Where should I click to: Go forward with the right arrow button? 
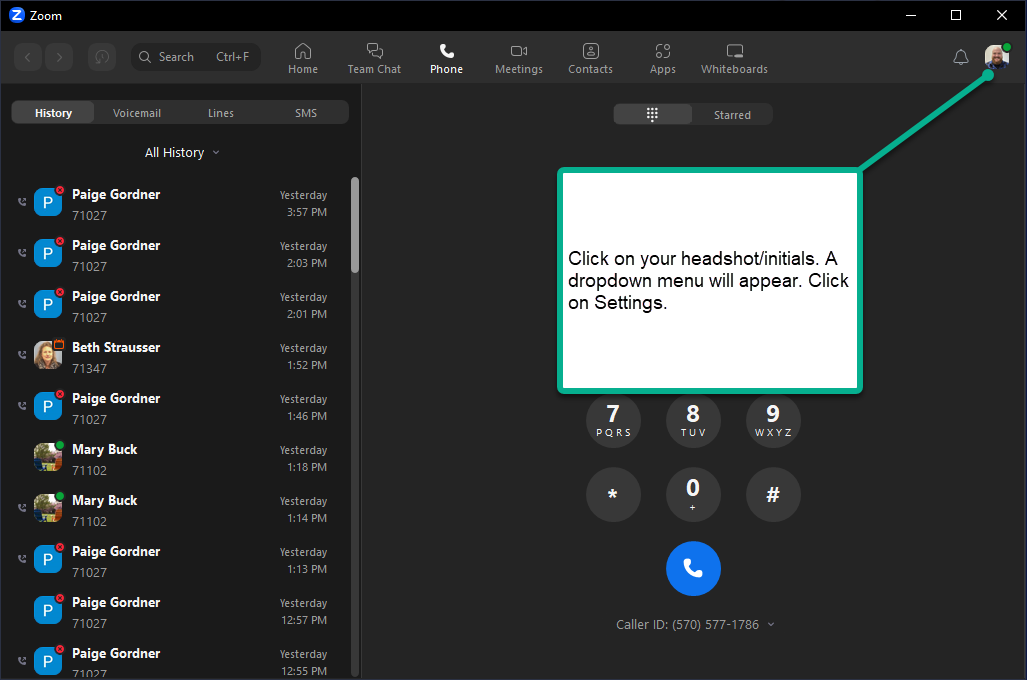(x=59, y=57)
